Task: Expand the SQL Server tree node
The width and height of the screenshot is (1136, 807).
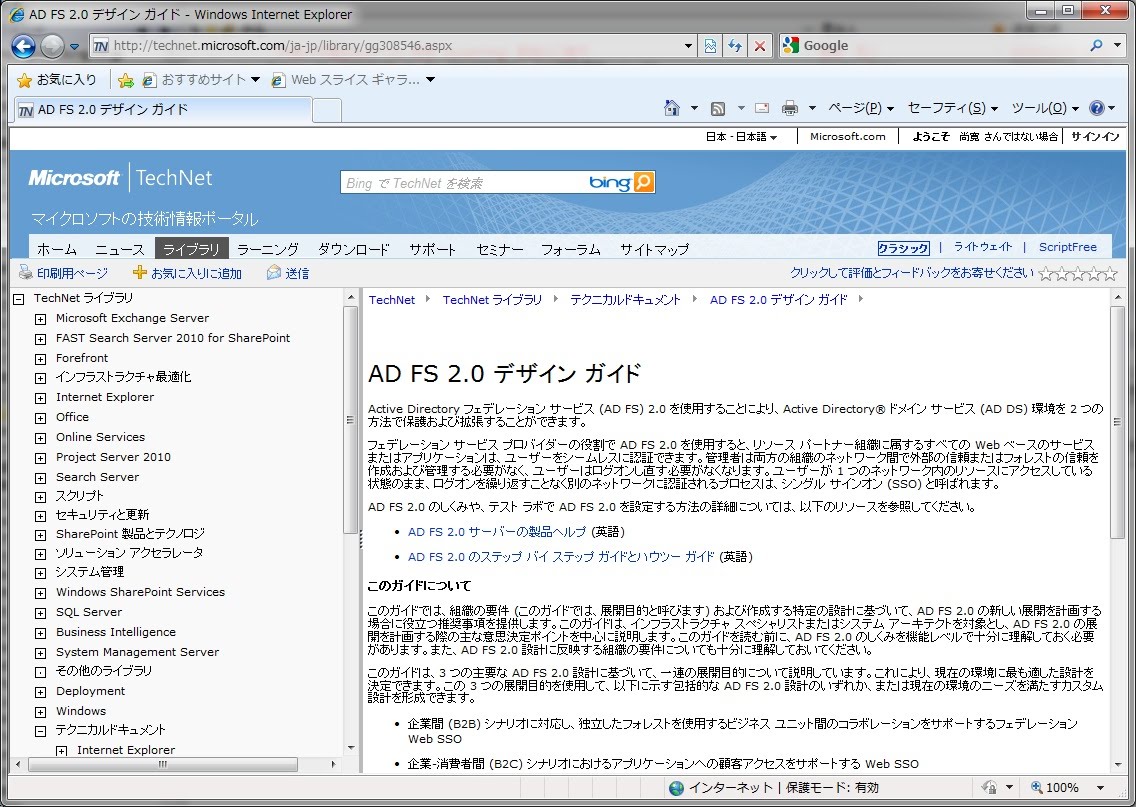Action: 41,613
